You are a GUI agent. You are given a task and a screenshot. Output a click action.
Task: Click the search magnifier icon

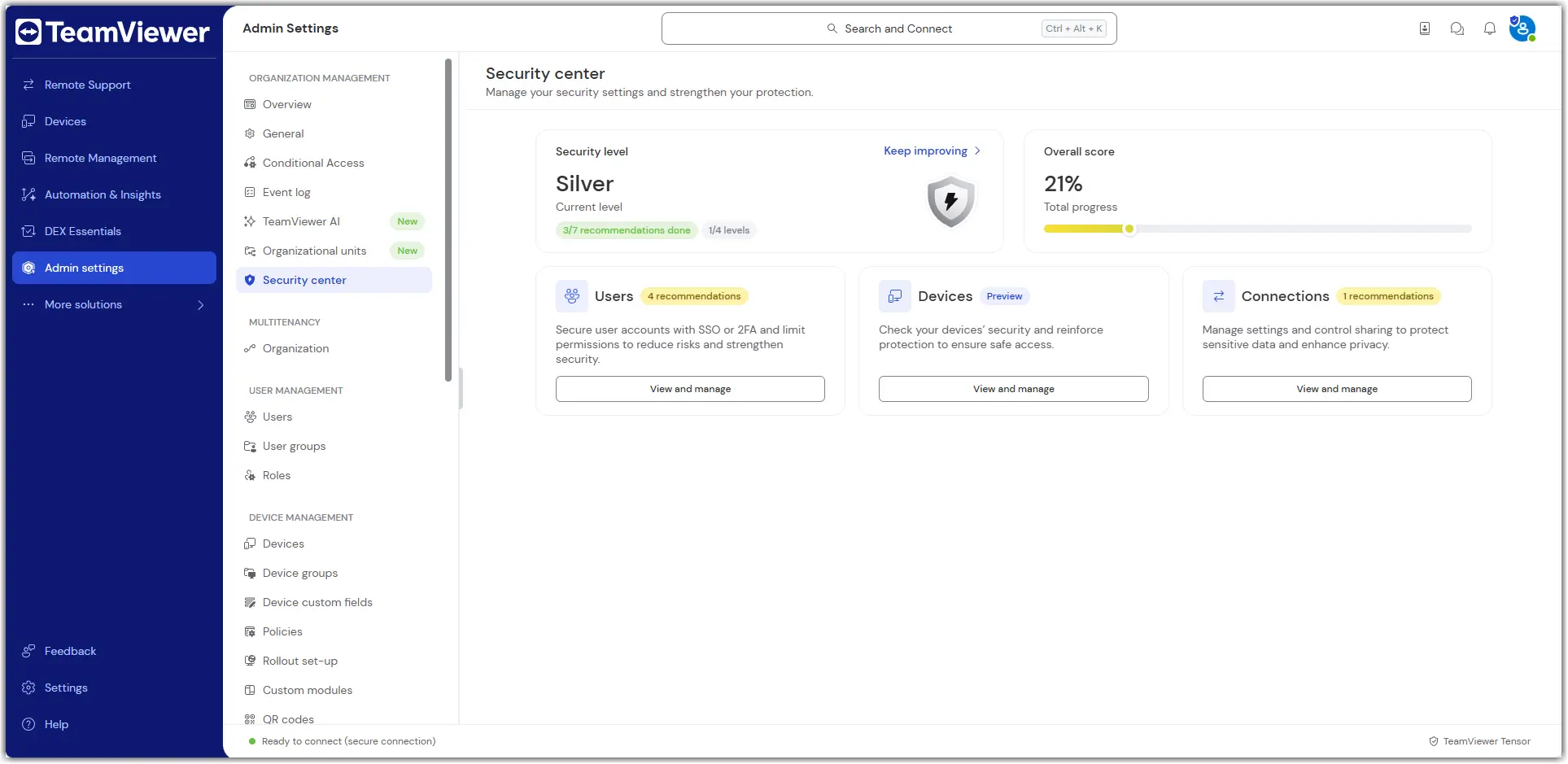coord(832,28)
